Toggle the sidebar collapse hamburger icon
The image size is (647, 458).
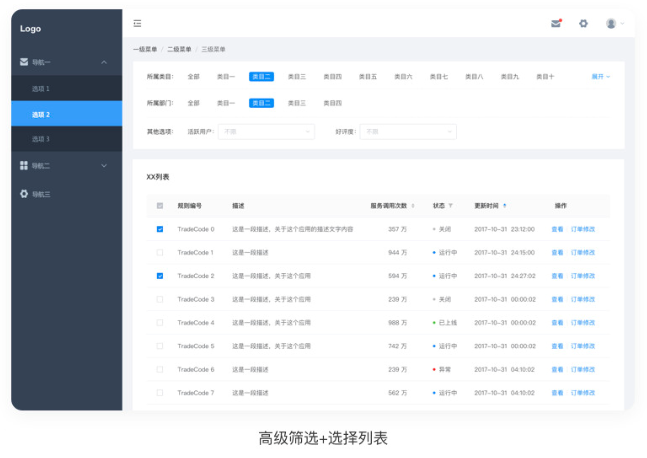click(137, 24)
